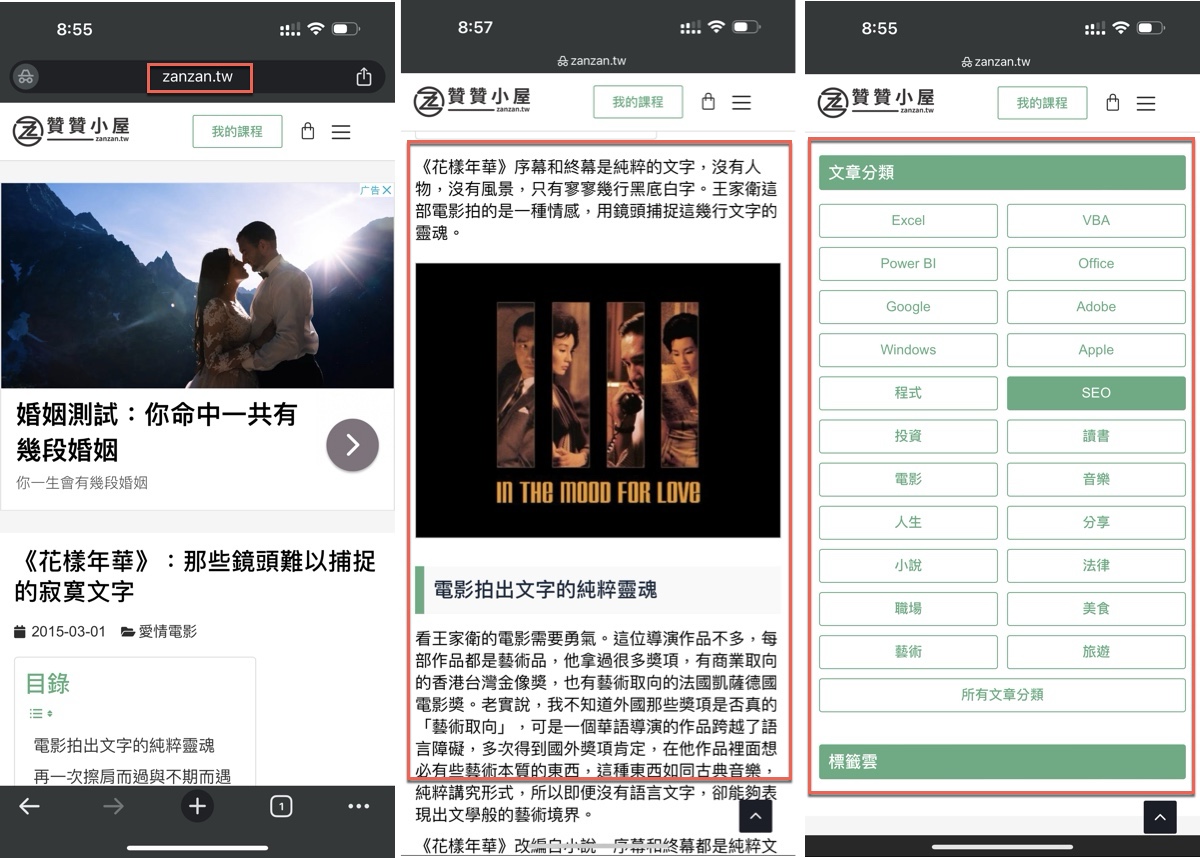Image resolution: width=1200 pixels, height=858 pixels.
Task: Select the 電影 category
Action: coord(908,479)
